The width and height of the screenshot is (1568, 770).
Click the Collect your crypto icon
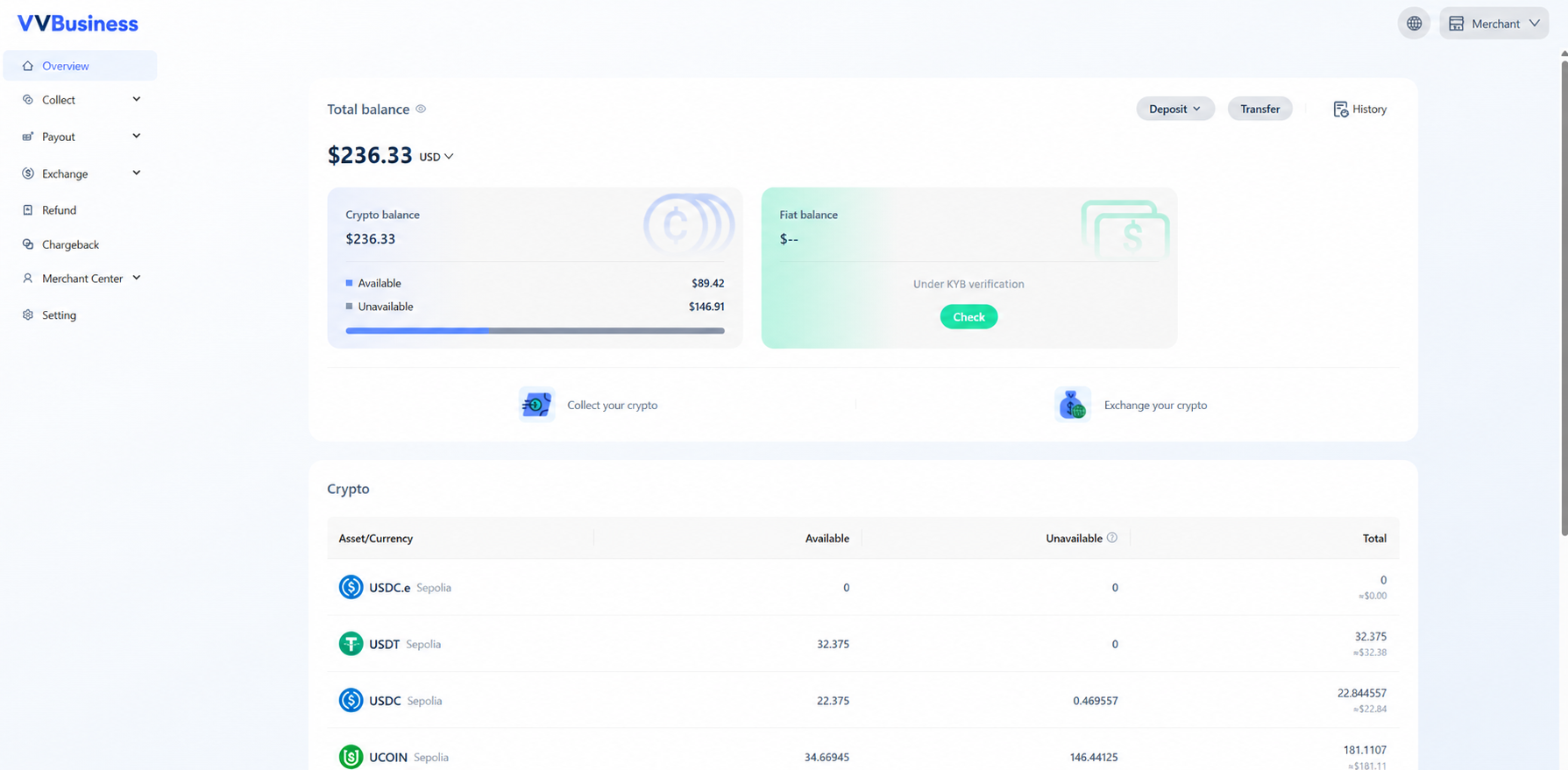coord(536,405)
